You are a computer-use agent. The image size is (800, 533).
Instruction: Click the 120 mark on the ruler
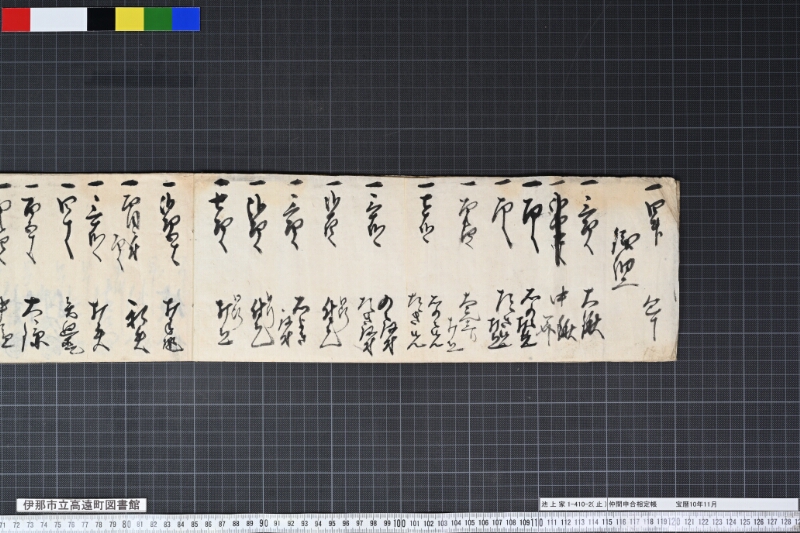[x=673, y=522]
